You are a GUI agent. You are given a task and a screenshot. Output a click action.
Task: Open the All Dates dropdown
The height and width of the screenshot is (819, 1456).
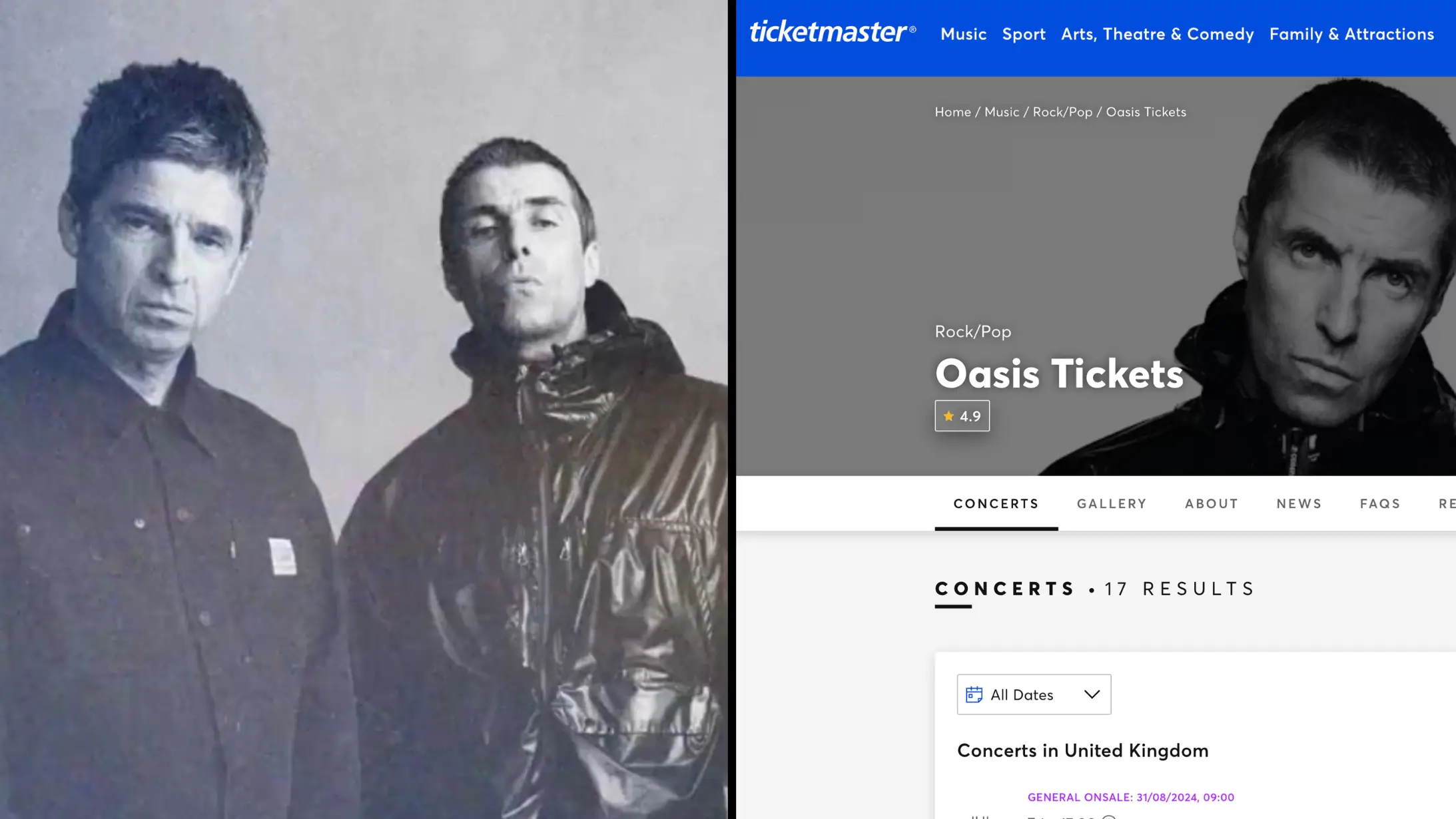coord(1032,694)
